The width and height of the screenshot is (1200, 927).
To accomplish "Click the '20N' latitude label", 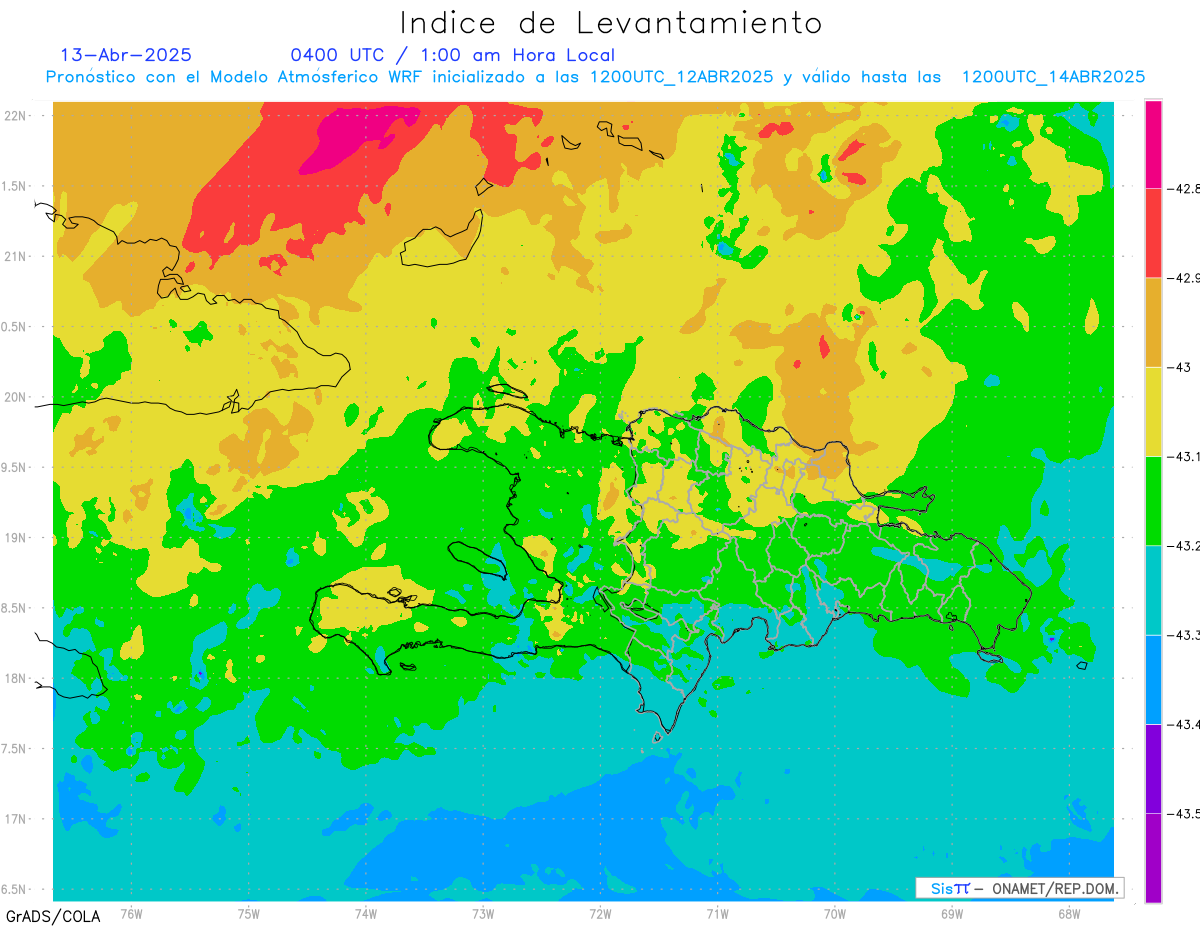I will coord(14,397).
